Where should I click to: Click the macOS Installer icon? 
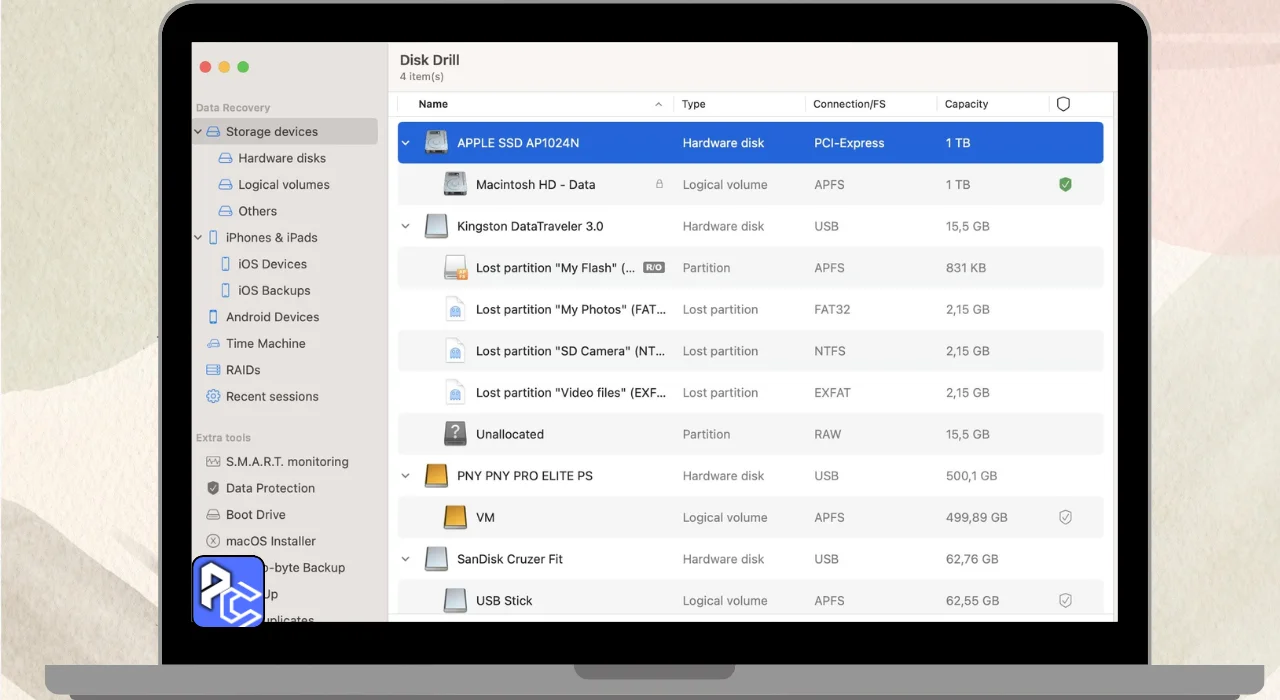(213, 541)
